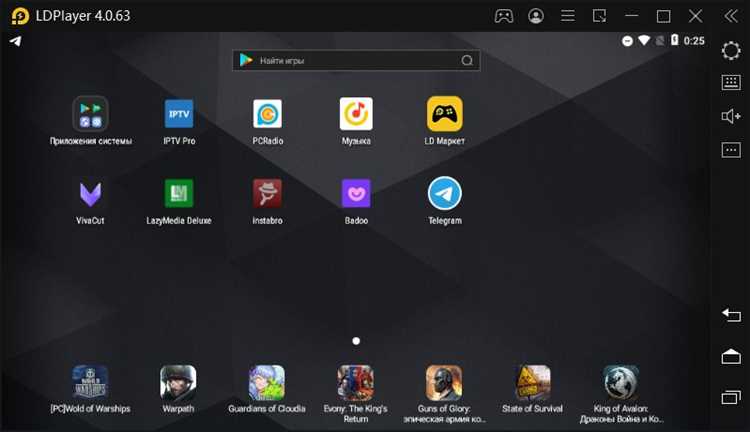The height and width of the screenshot is (432, 750).
Task: Click Do Not Disturb status icon
Action: tap(627, 41)
